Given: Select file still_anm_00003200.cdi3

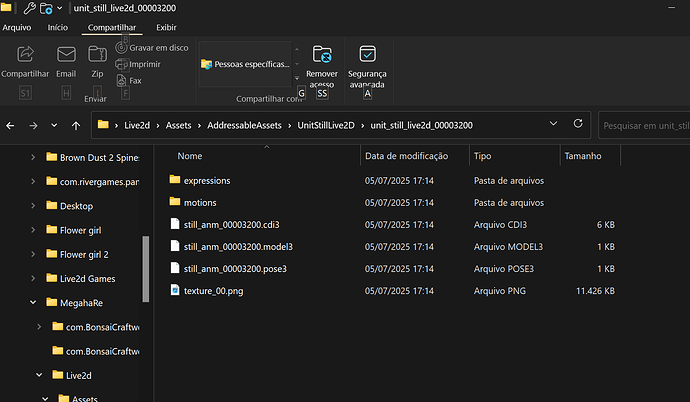Looking at the screenshot, I should coord(231,225).
